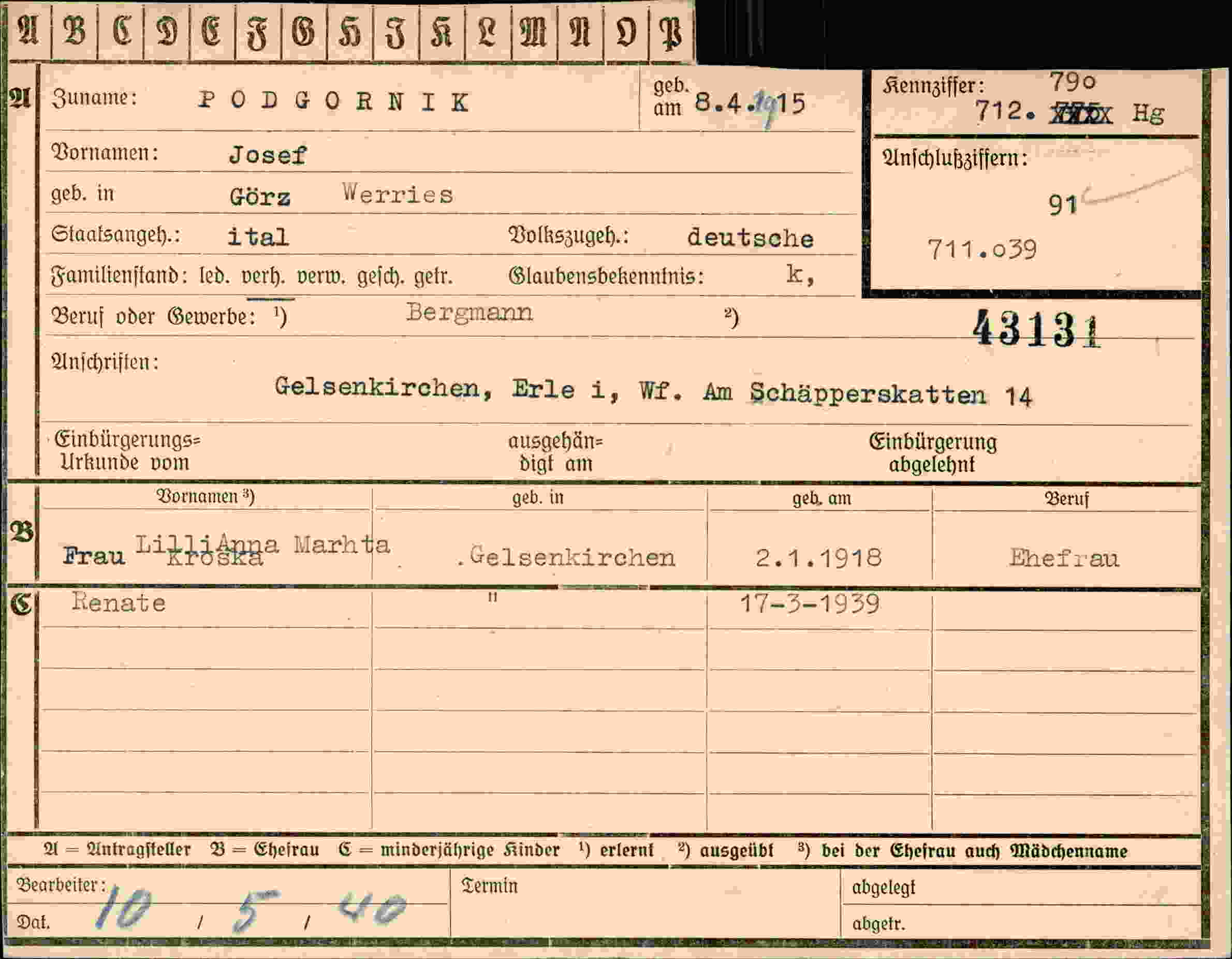Click the Anschlußziffer '91'
The height and width of the screenshot is (959, 1232).
pos(1063,205)
